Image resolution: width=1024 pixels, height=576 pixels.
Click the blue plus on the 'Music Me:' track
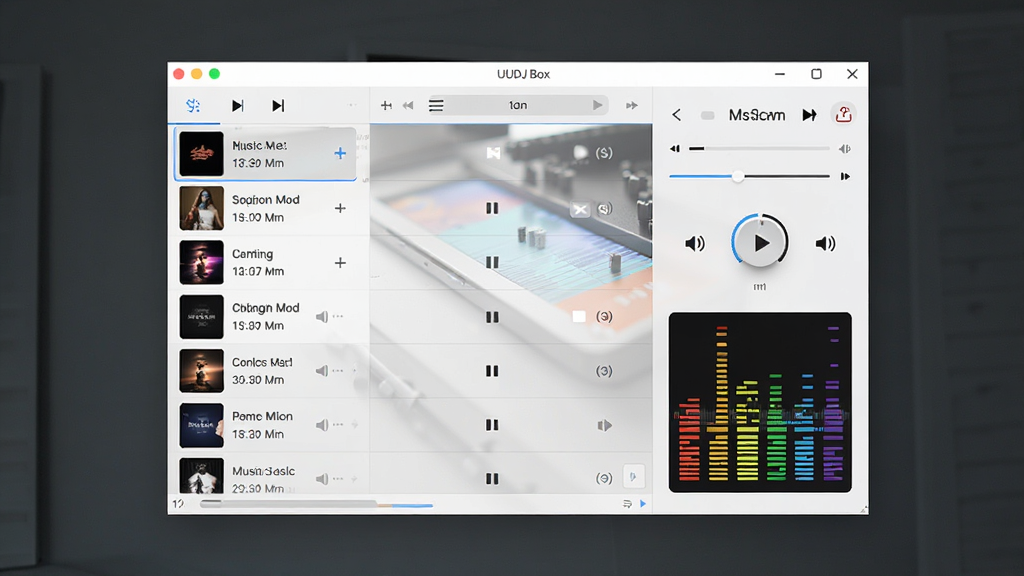340,153
